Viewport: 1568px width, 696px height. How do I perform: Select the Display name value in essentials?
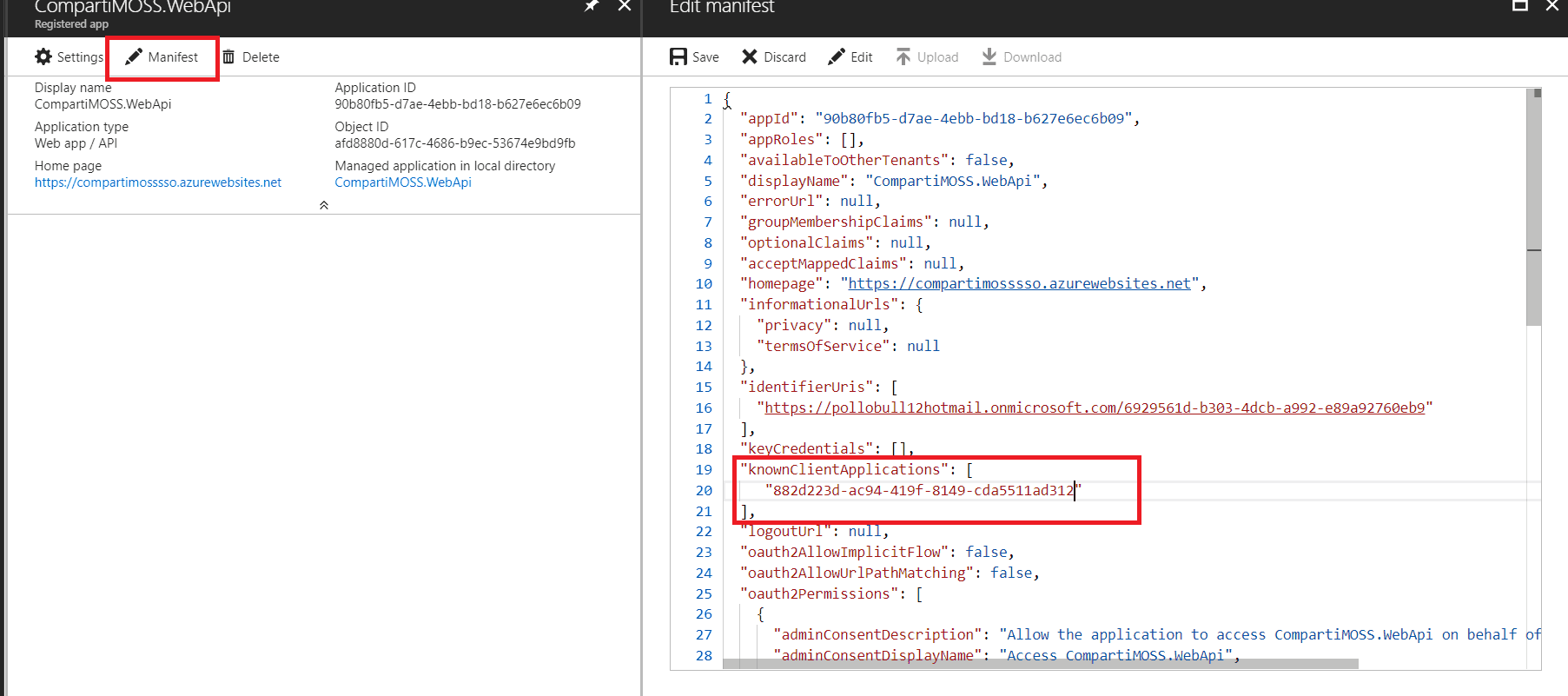[x=103, y=104]
